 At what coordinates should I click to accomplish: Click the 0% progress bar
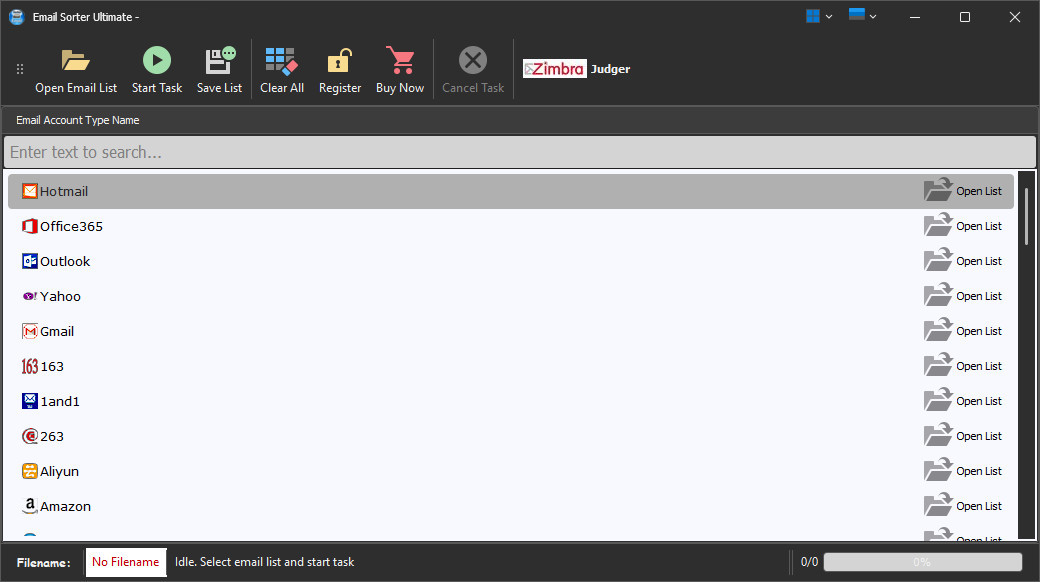point(923,562)
